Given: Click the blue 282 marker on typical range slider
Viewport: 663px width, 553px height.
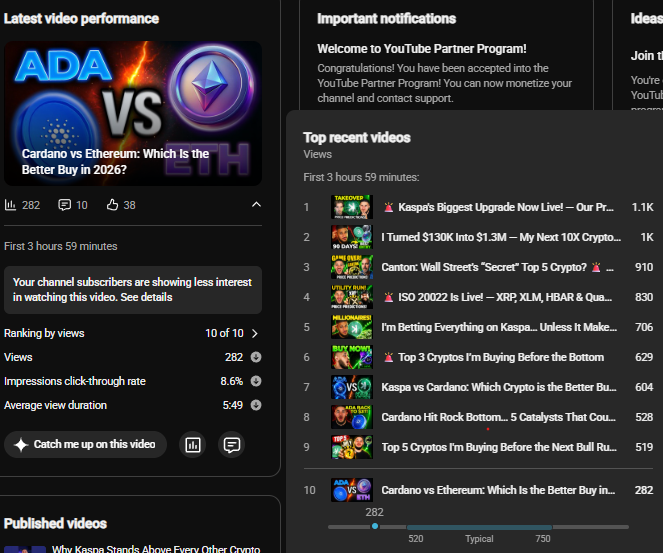Looking at the screenshot, I should (x=375, y=526).
